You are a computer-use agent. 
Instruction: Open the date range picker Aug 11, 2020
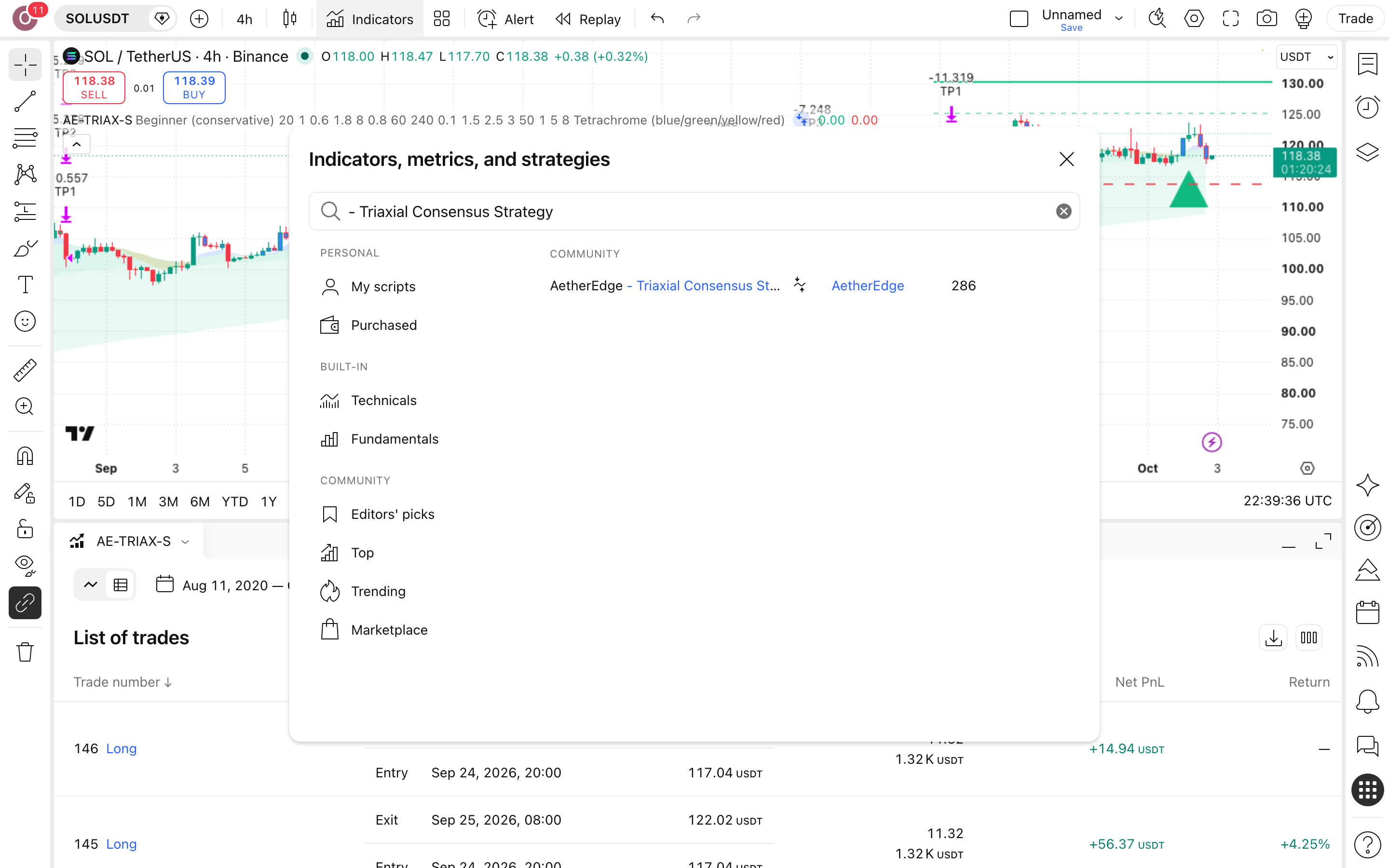[x=223, y=585]
